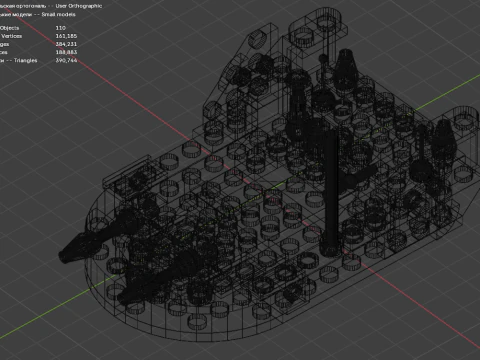This screenshot has height=360, width=480.
Task: Click the 'Objects' statistics label
Action: pos(9,28)
